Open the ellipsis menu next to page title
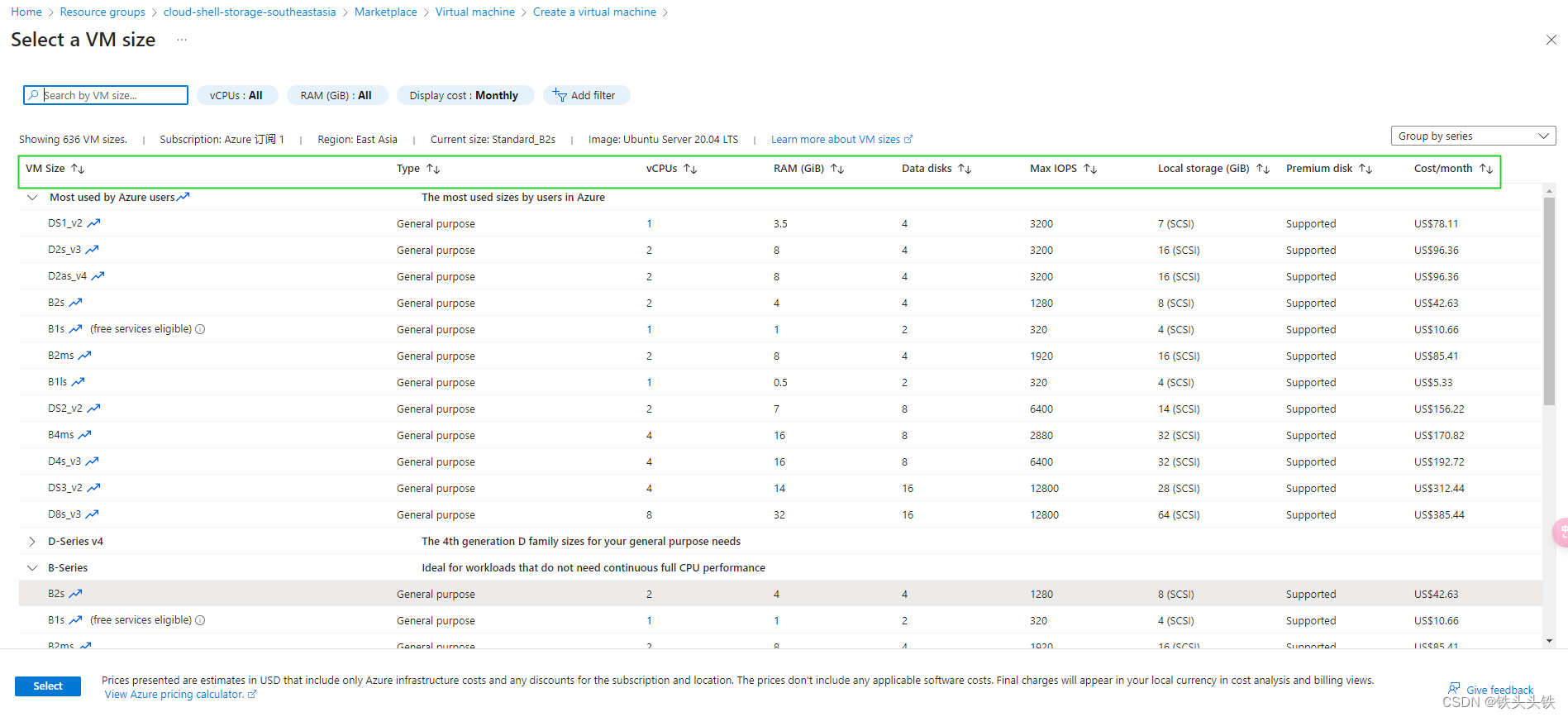 182,40
